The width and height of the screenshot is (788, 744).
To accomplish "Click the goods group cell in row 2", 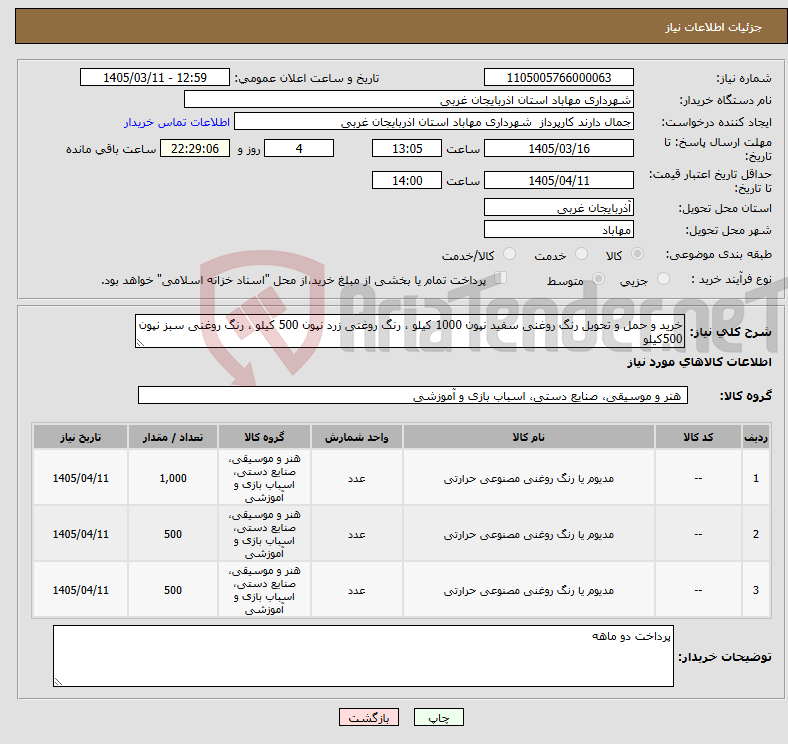I will (264, 534).
